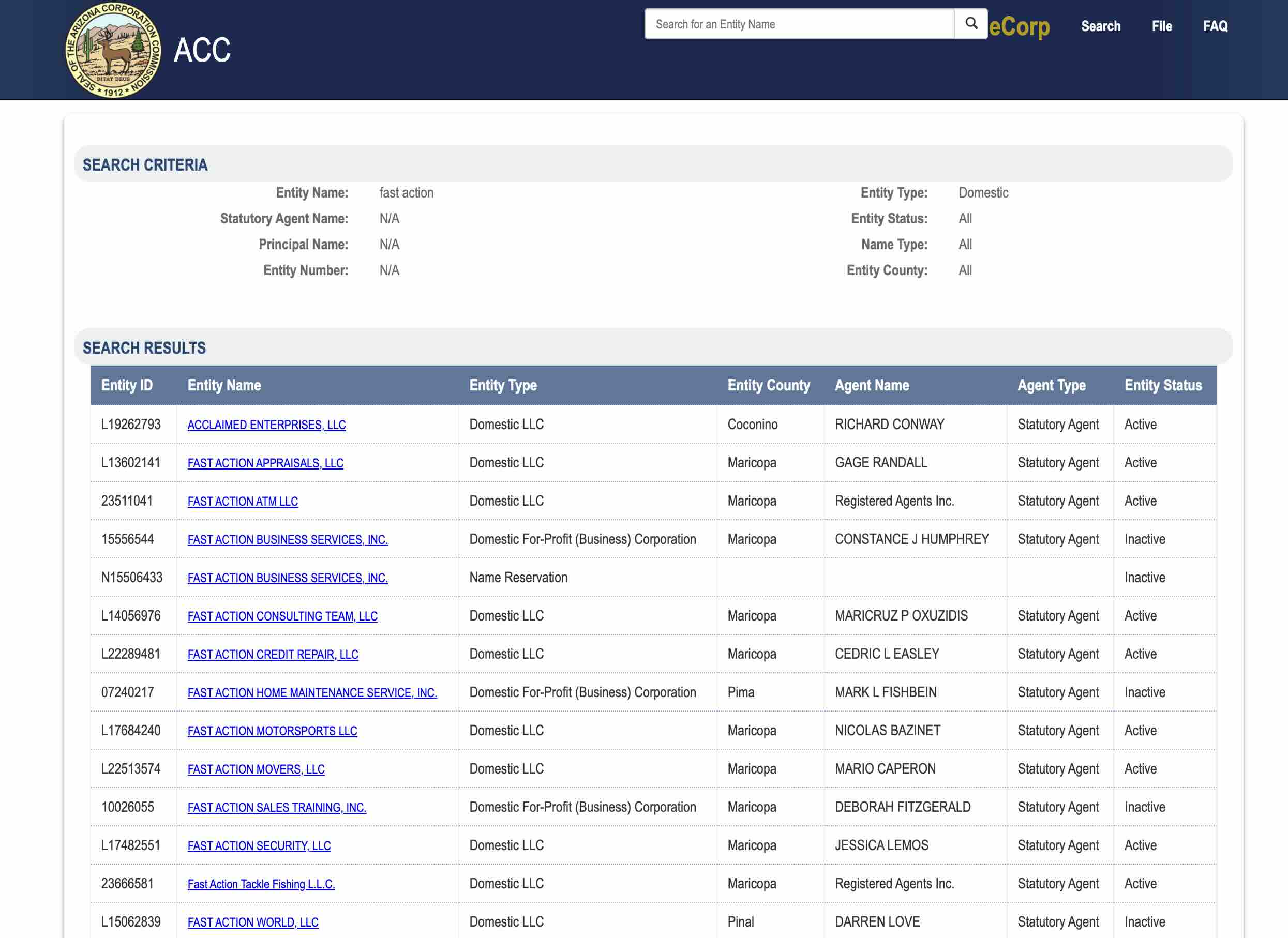Toggle Entity County filter for All

tap(965, 269)
